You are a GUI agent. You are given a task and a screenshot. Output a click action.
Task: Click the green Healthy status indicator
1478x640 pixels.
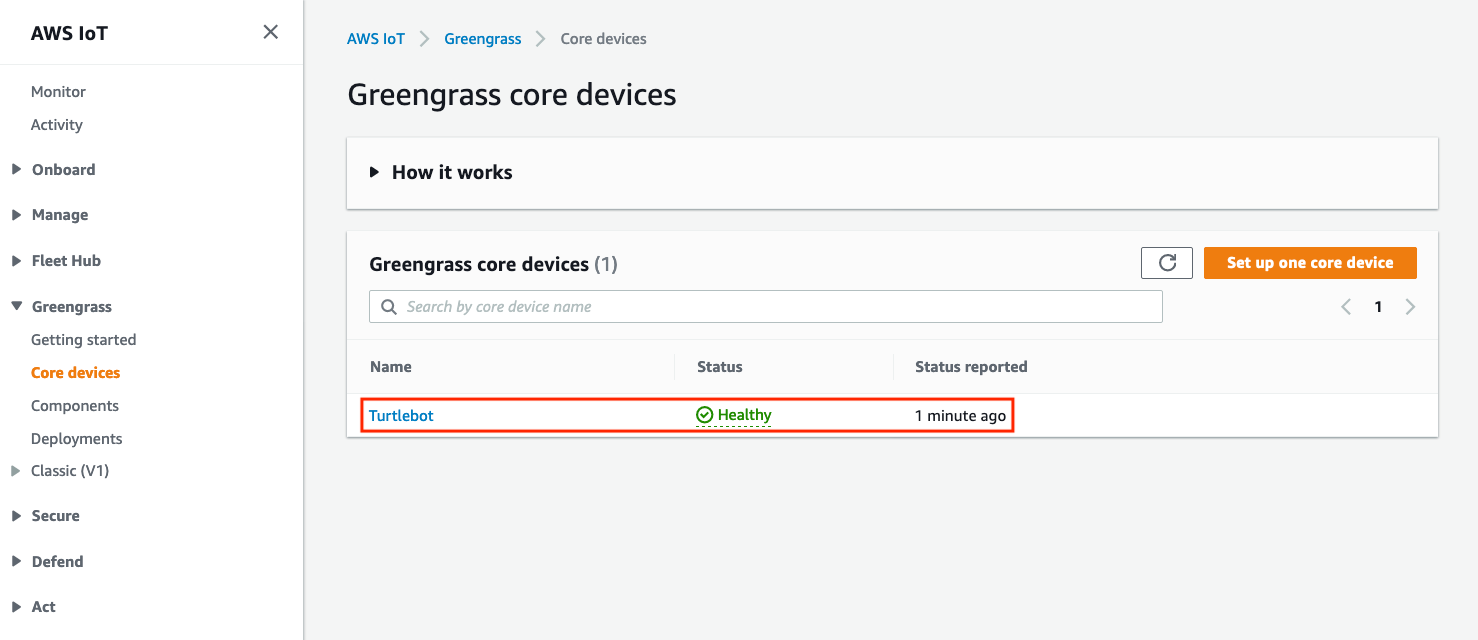[x=734, y=415]
